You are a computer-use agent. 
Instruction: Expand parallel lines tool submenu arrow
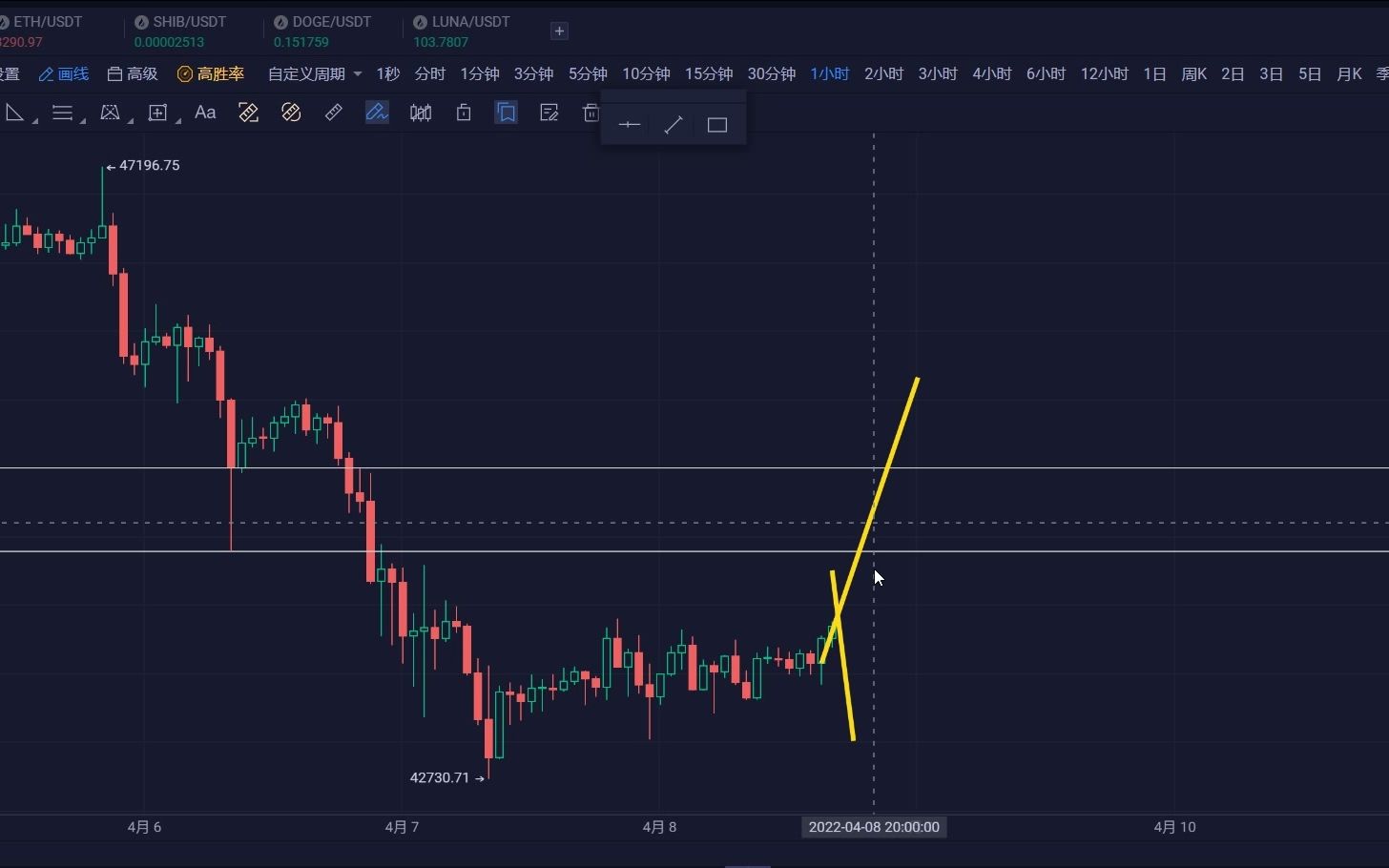(x=83, y=121)
